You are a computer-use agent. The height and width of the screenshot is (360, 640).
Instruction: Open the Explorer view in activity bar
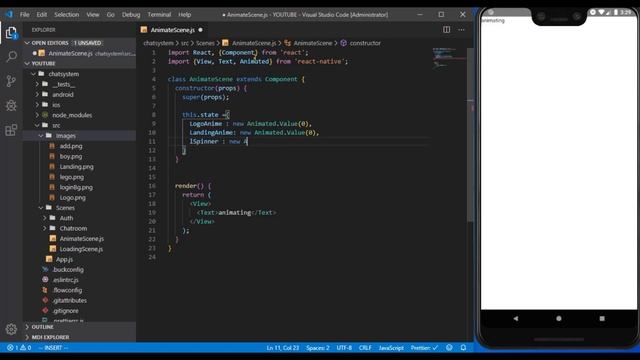[x=11, y=32]
